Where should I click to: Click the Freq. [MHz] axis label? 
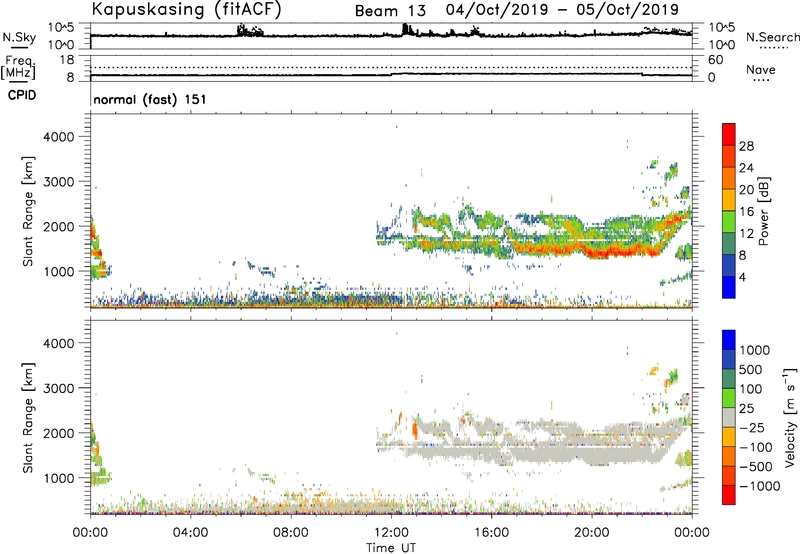click(19, 67)
